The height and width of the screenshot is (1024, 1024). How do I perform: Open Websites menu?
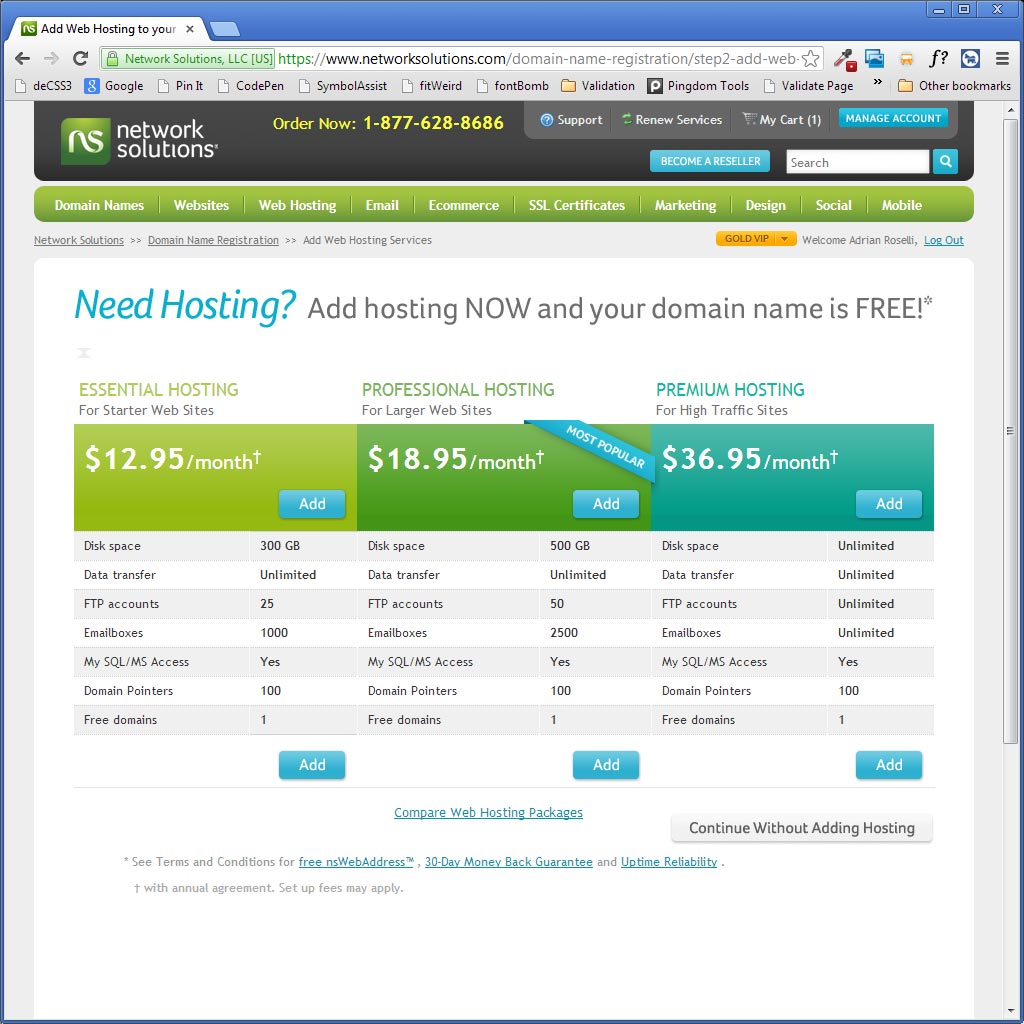(x=201, y=205)
